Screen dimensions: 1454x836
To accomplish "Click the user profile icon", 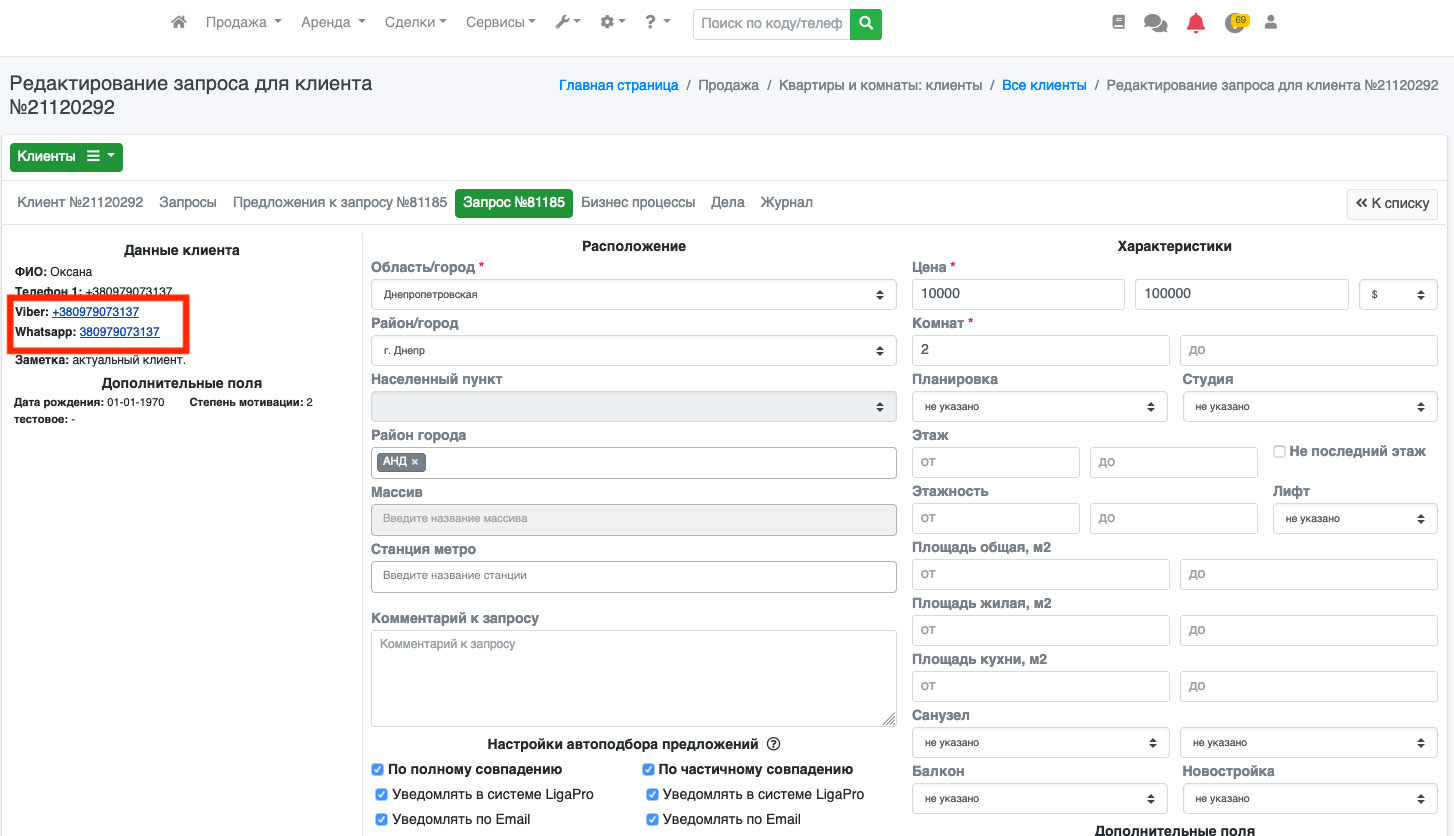I will (x=1271, y=22).
